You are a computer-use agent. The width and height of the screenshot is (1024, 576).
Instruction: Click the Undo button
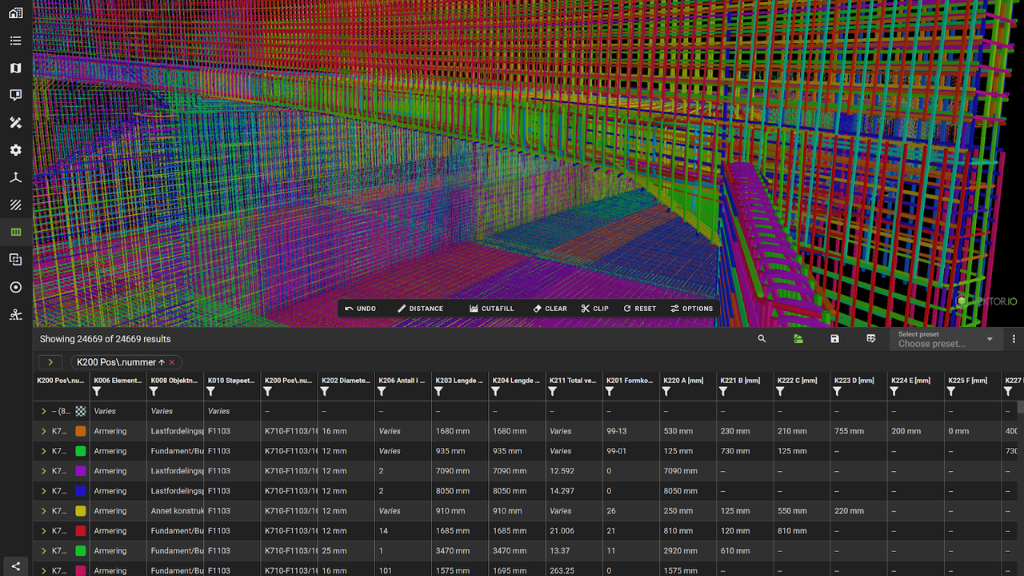pos(360,308)
